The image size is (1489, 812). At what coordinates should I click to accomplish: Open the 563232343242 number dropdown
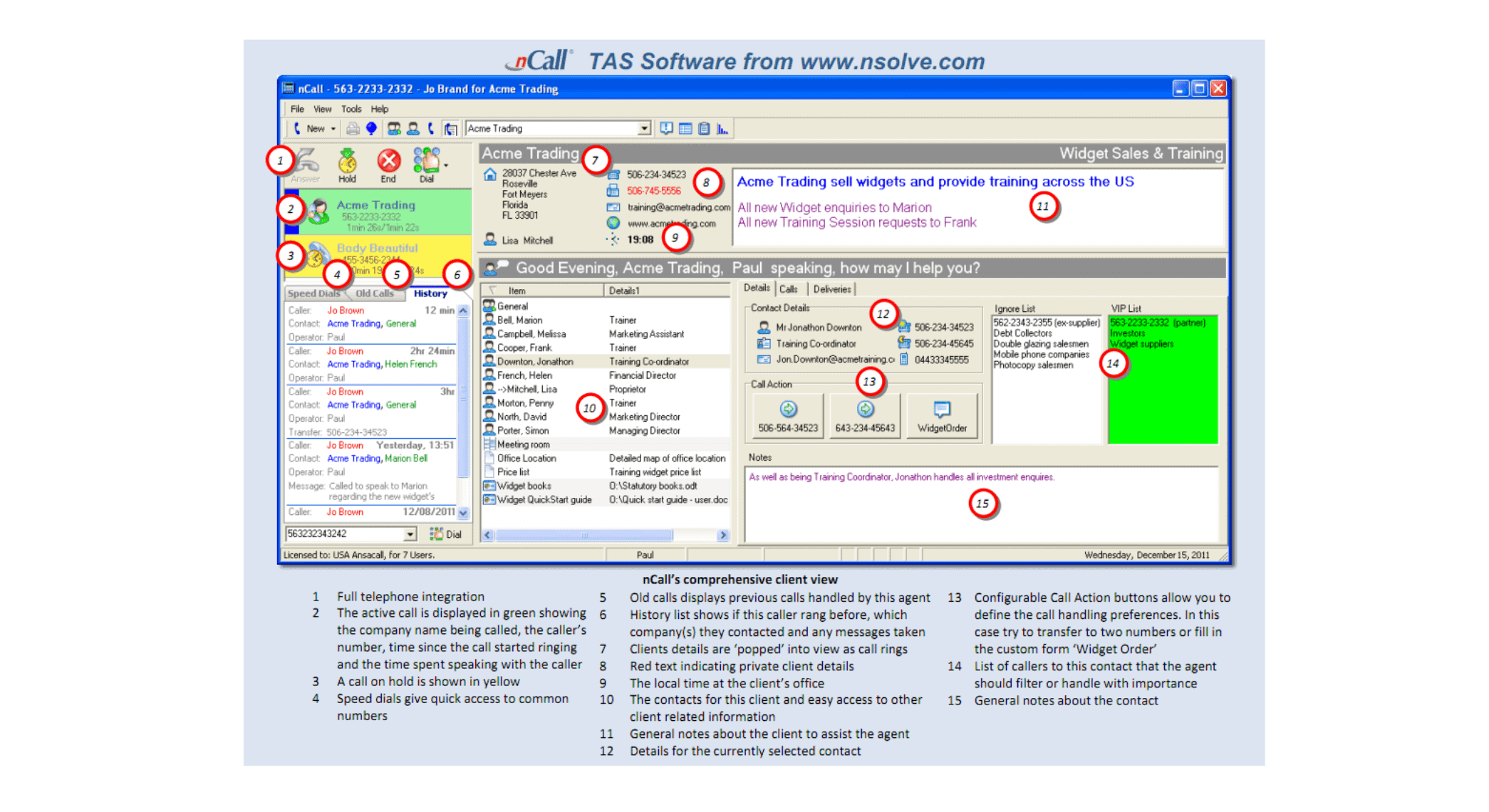coord(410,534)
